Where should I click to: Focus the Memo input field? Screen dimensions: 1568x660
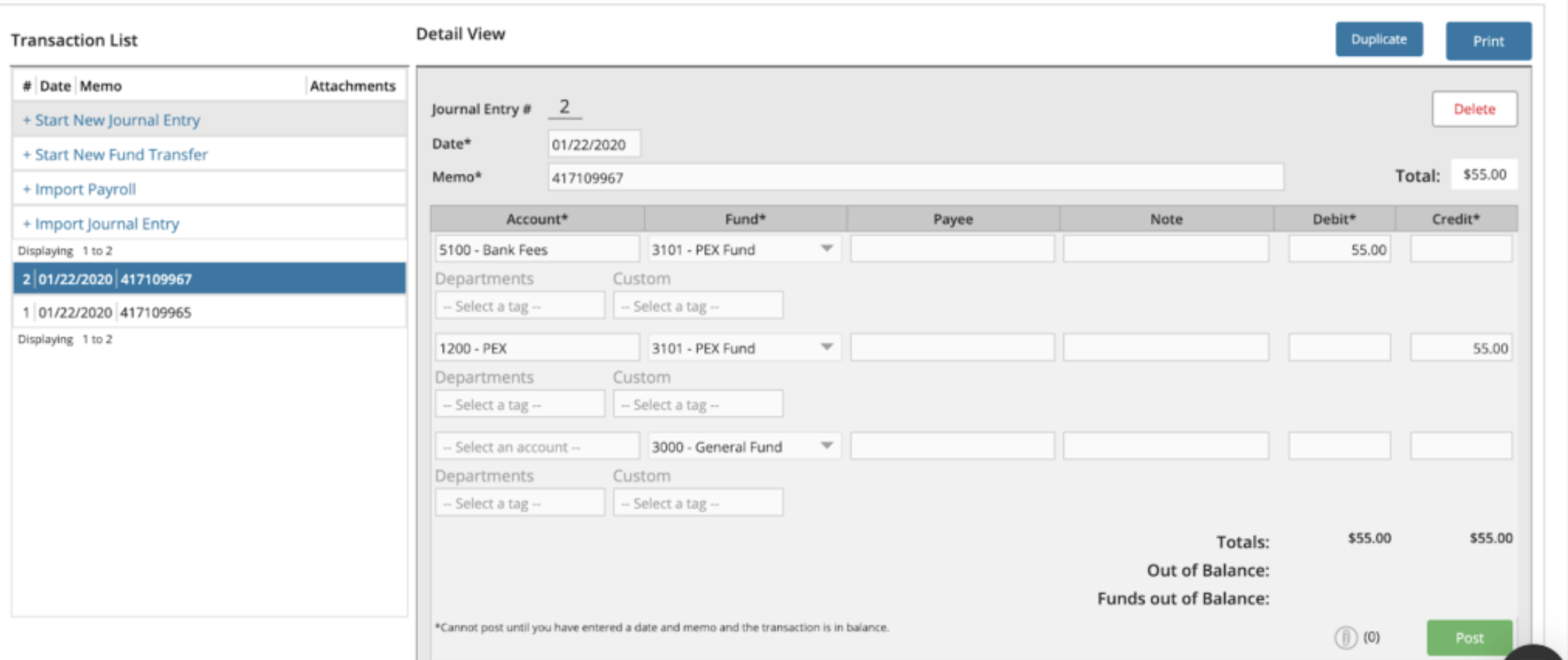click(x=915, y=178)
